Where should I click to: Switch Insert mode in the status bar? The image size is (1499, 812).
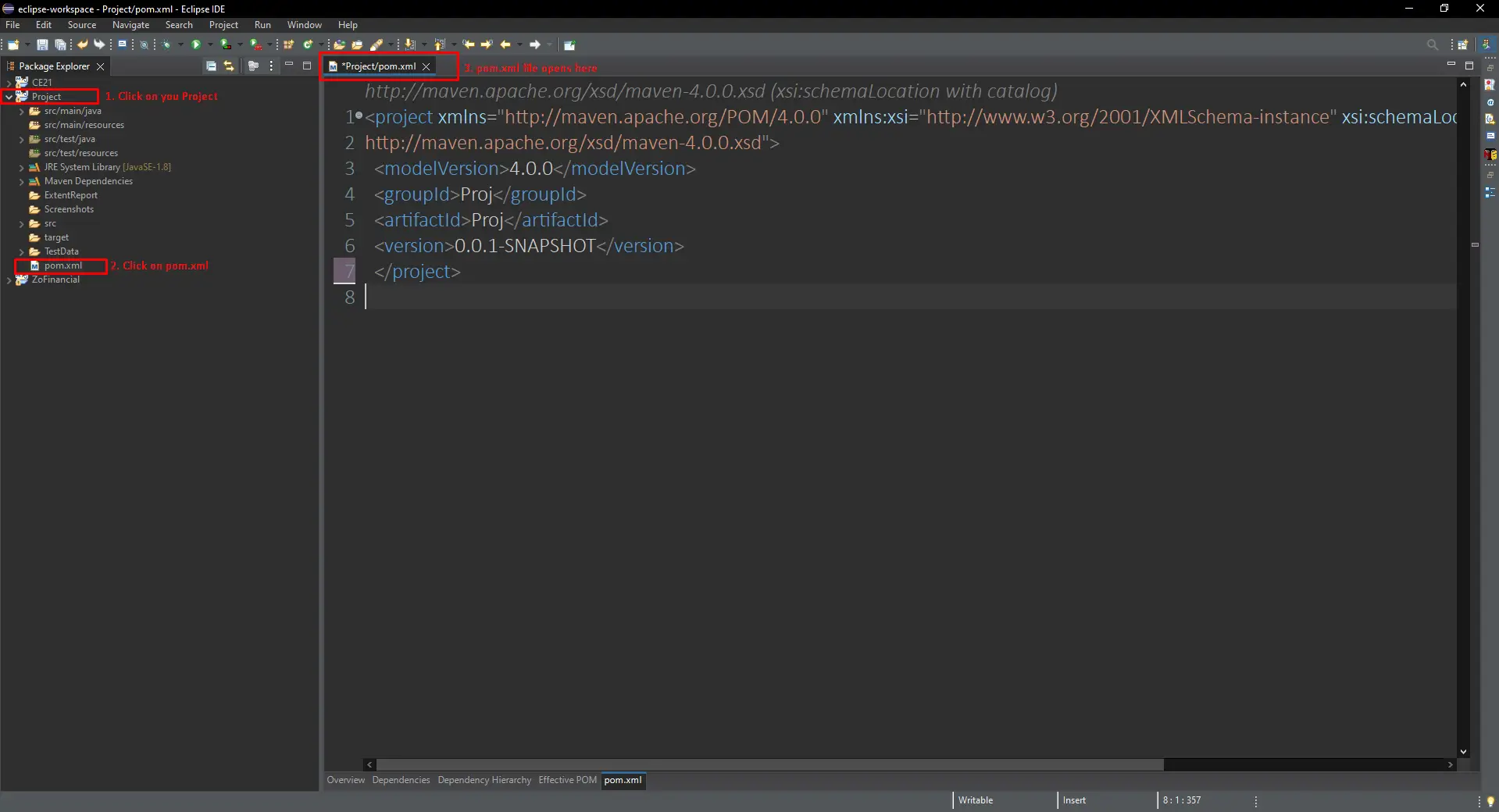coord(1075,800)
